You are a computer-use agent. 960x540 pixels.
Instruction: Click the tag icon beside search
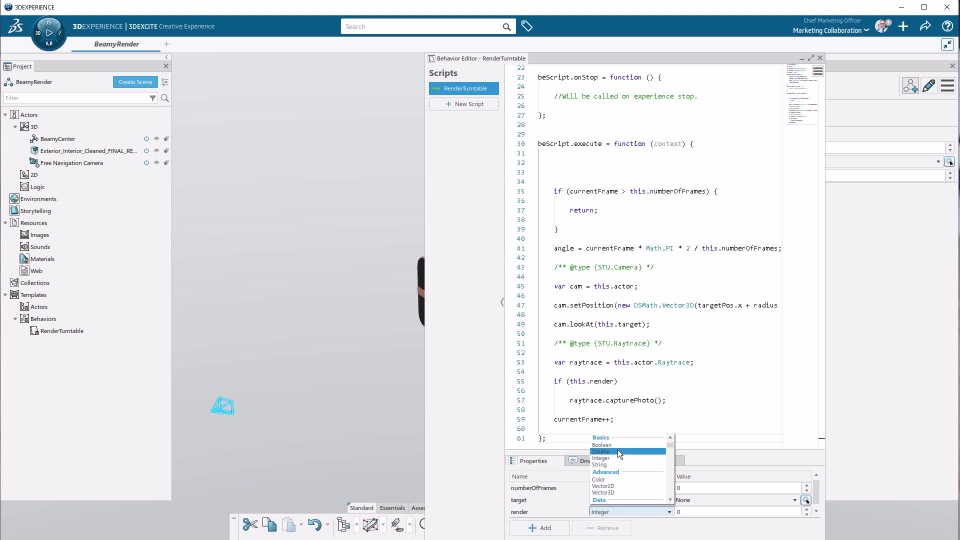527,27
